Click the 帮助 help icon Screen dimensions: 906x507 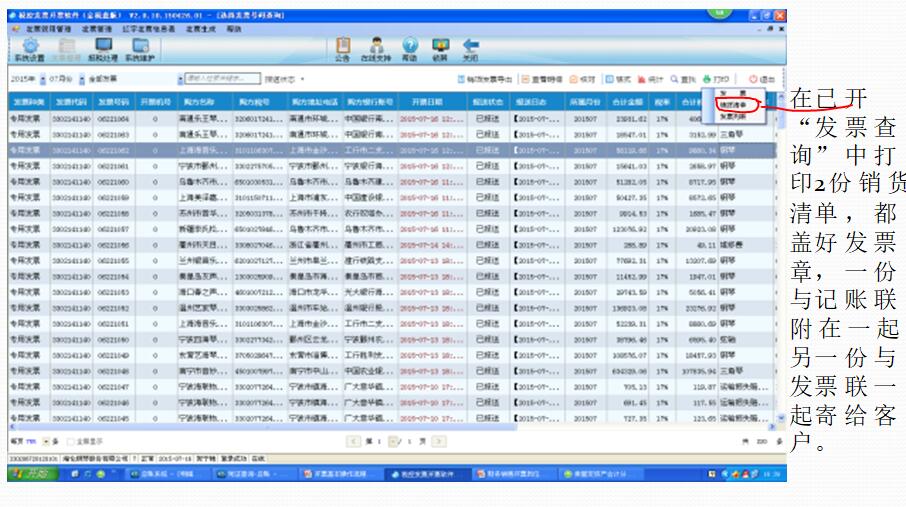[409, 49]
